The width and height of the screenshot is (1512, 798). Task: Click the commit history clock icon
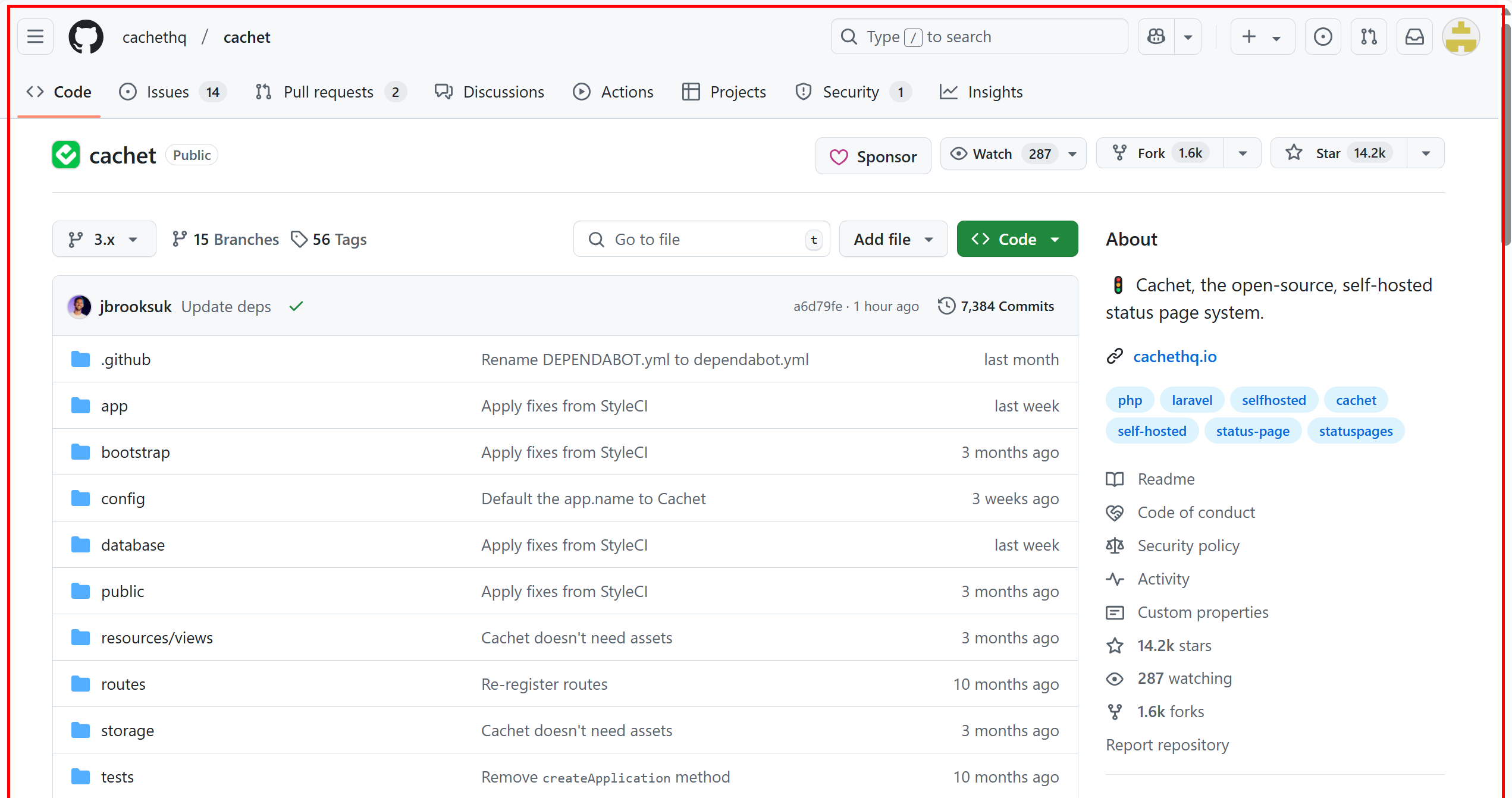click(946, 306)
